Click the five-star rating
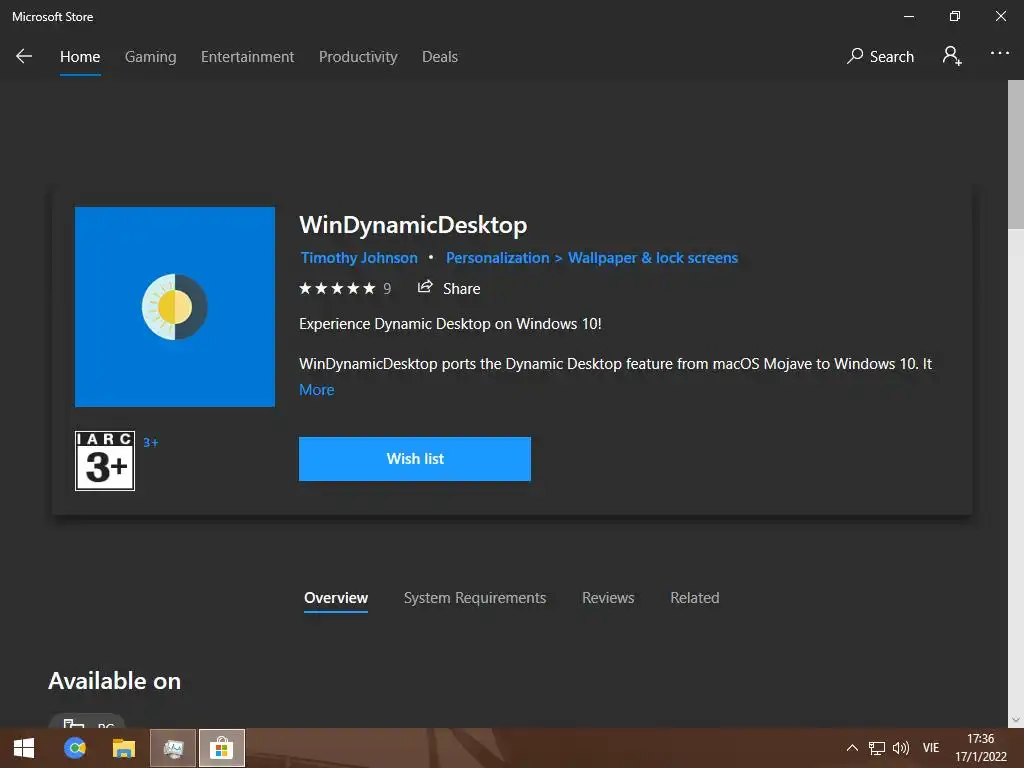Screen dimensions: 1024x768 (x=337, y=289)
